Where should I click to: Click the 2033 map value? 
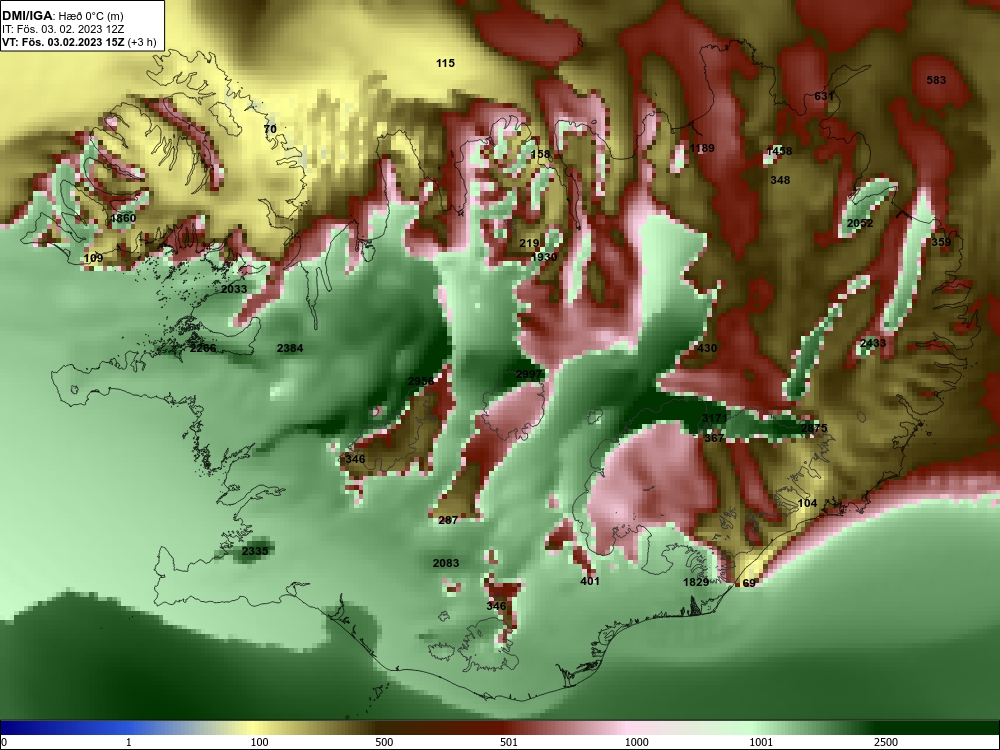(x=234, y=289)
